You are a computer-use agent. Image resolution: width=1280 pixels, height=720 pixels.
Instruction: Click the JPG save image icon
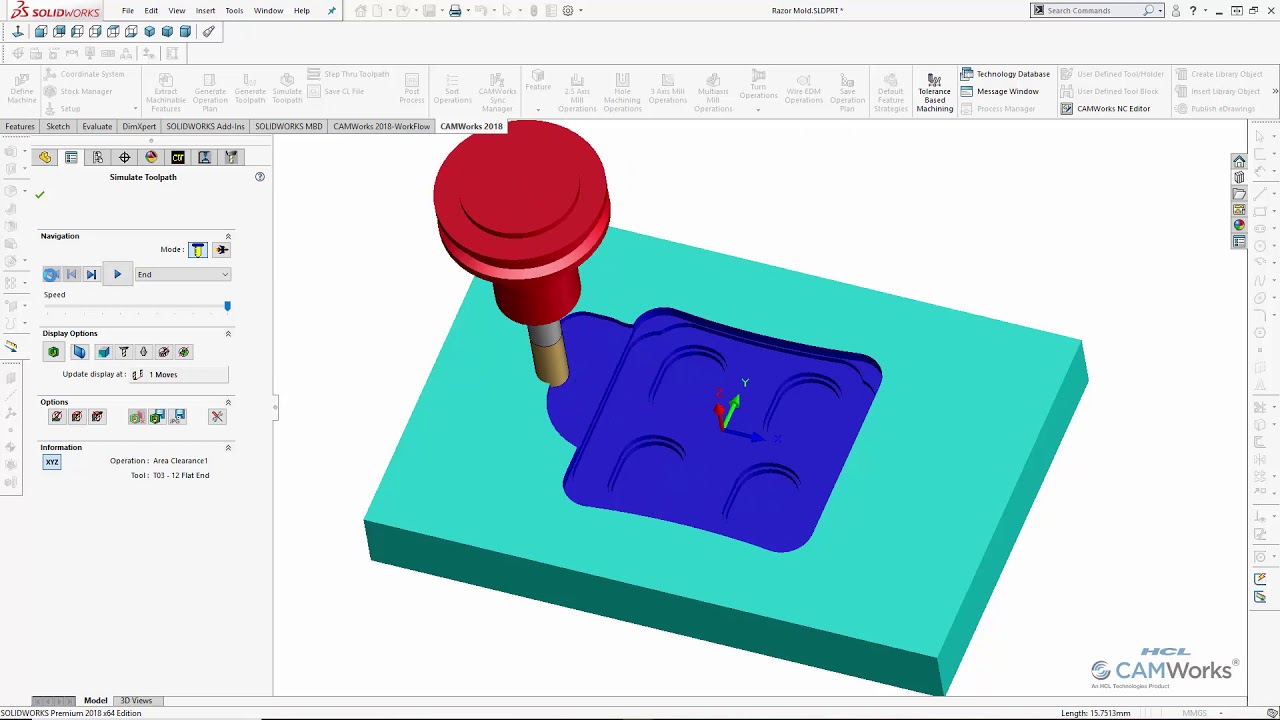click(x=179, y=416)
